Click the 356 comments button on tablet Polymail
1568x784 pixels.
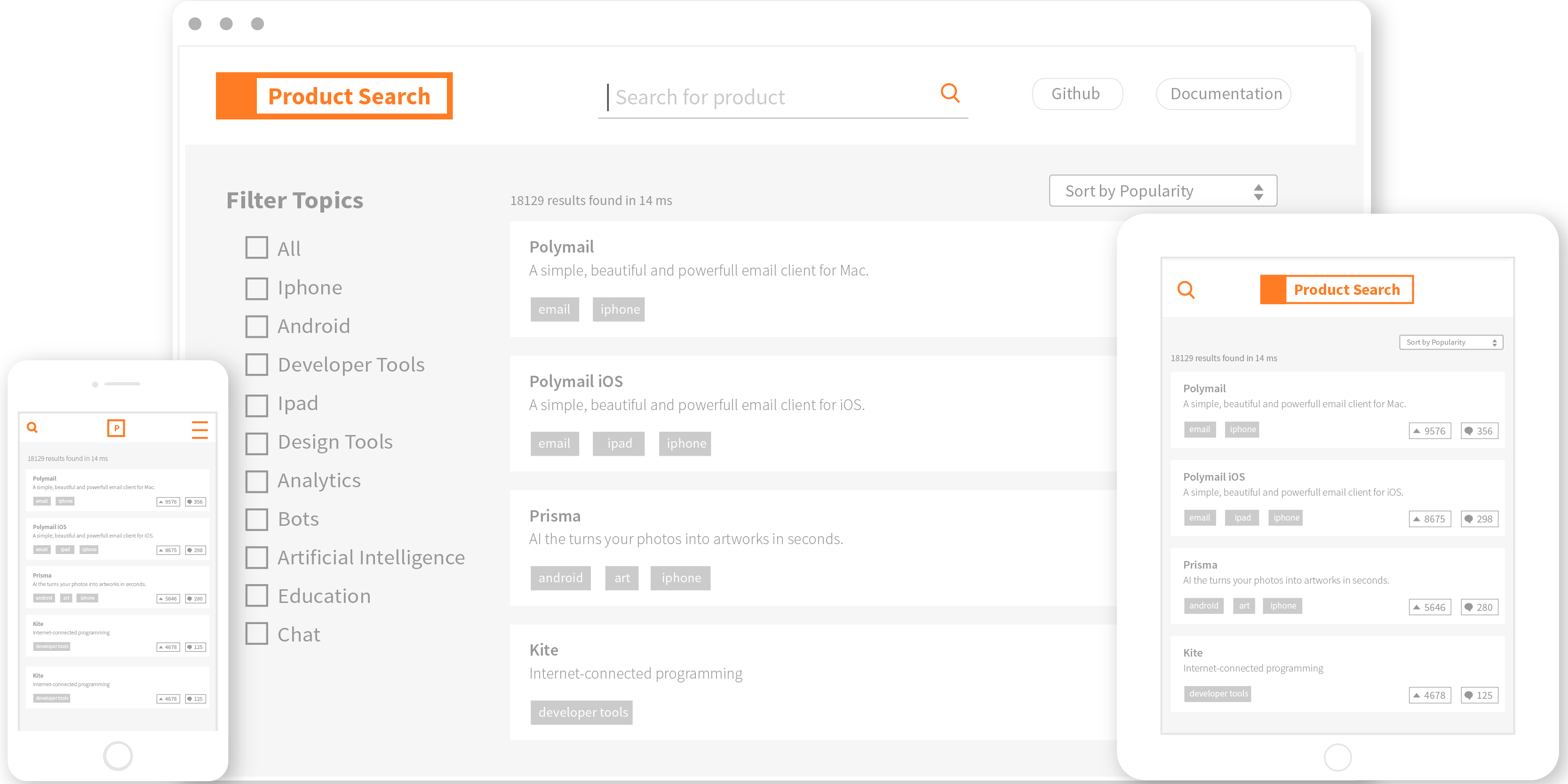click(1479, 431)
